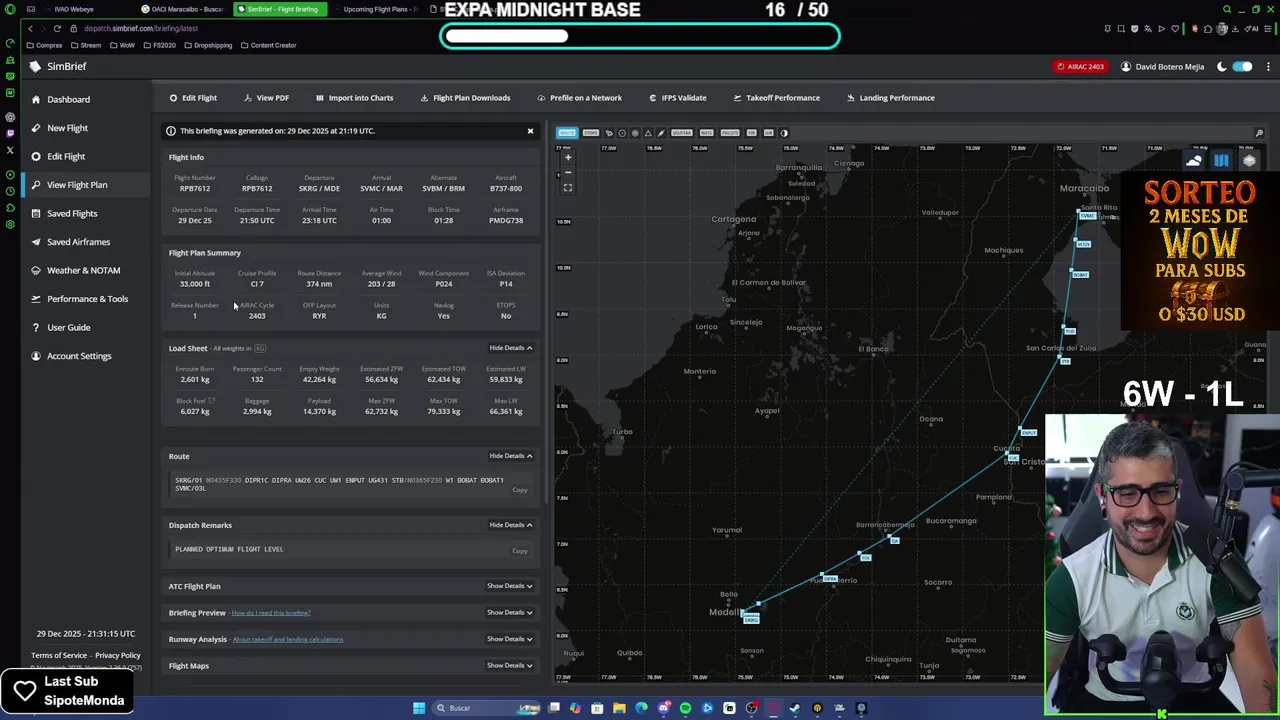Dismiss the briefing generated notice
1280x720 pixels.
point(530,131)
